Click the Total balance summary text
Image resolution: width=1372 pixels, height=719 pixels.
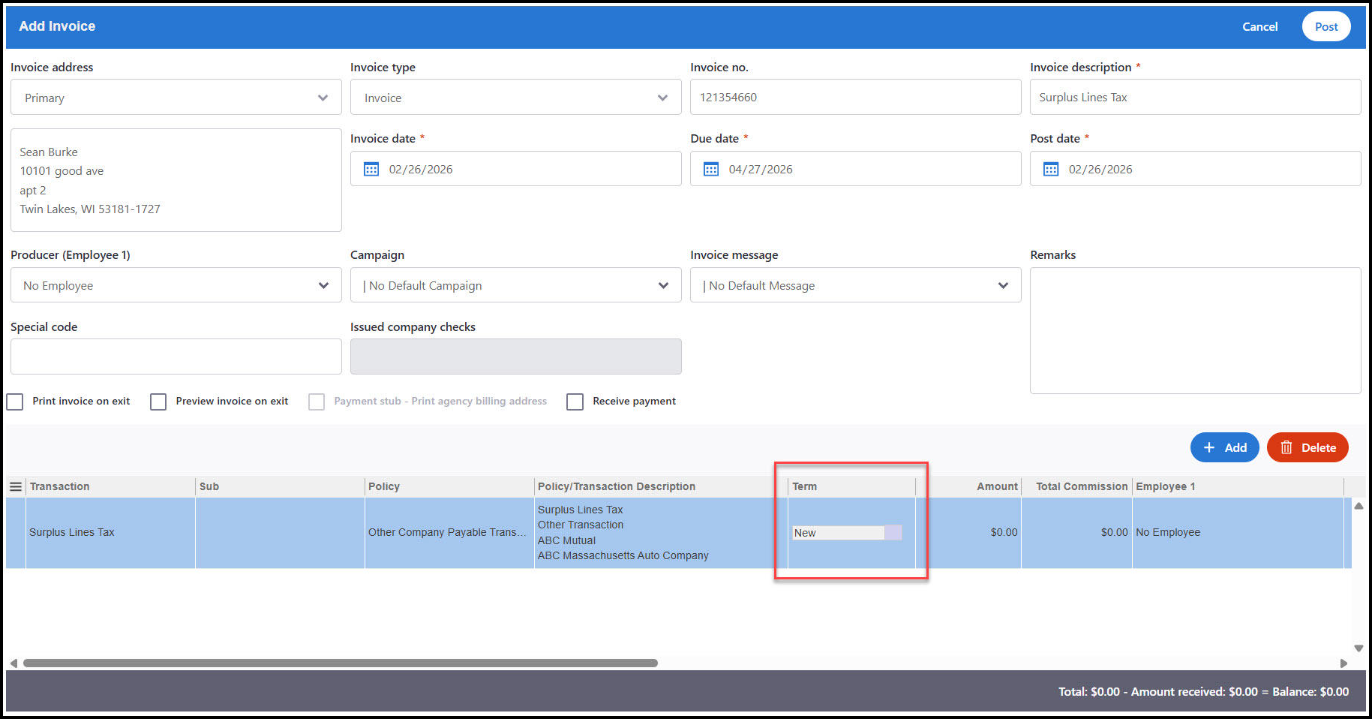click(x=1203, y=692)
